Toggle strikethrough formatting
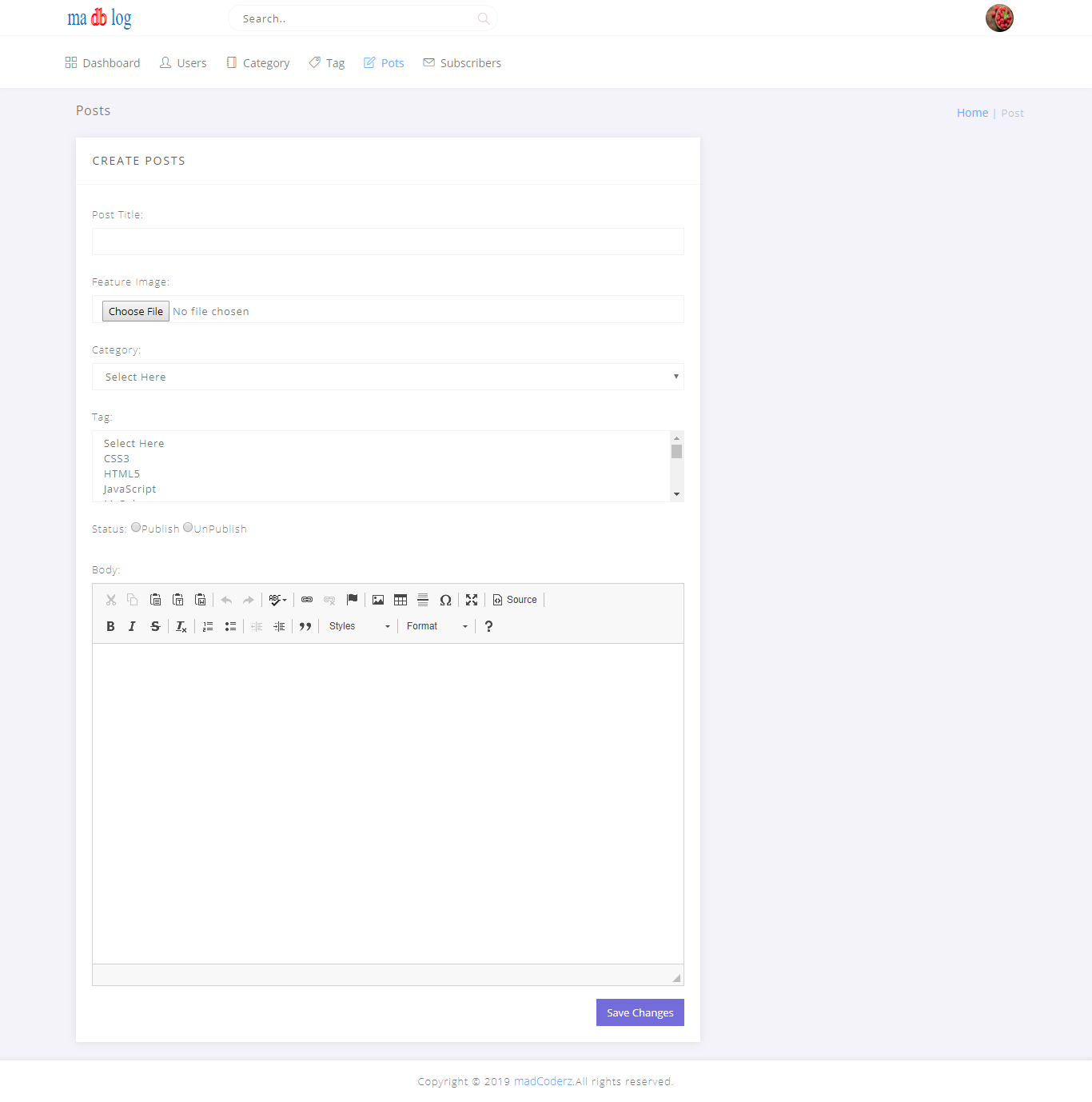This screenshot has height=1102, width=1092. (x=155, y=626)
